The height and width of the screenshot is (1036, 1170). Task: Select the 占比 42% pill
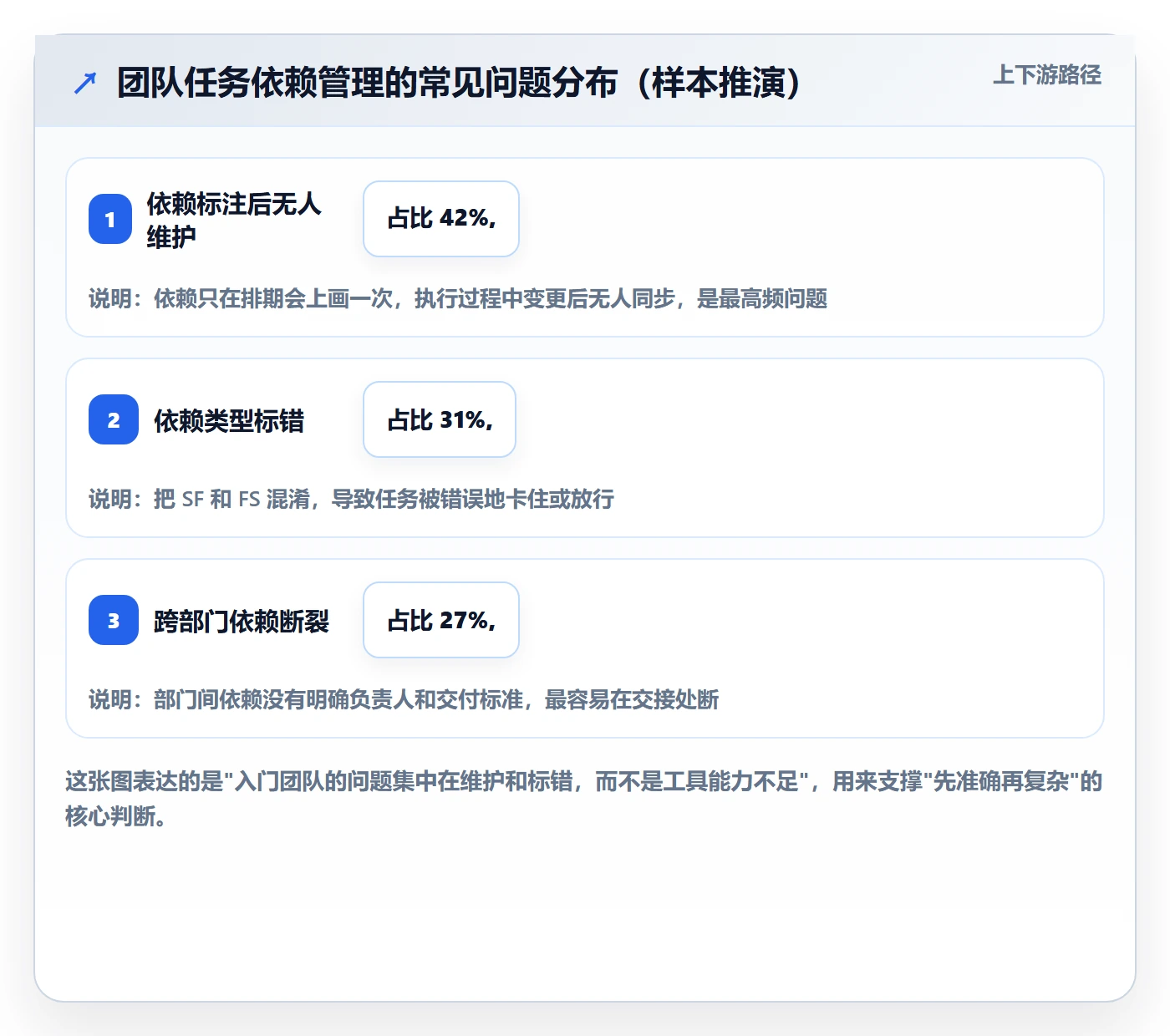point(441,219)
